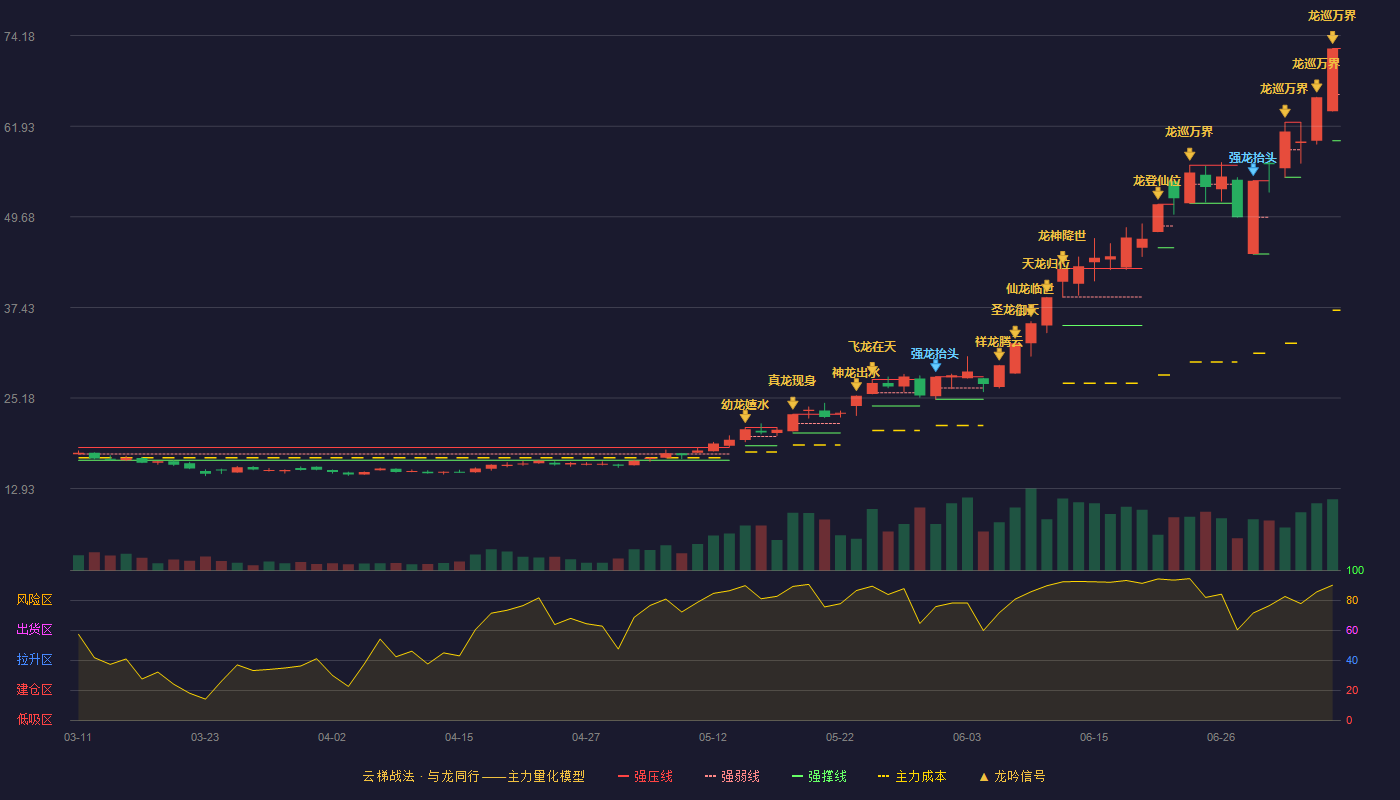Click the 05-12 date label
Viewport: 1400px width, 800px height.
pos(713,737)
